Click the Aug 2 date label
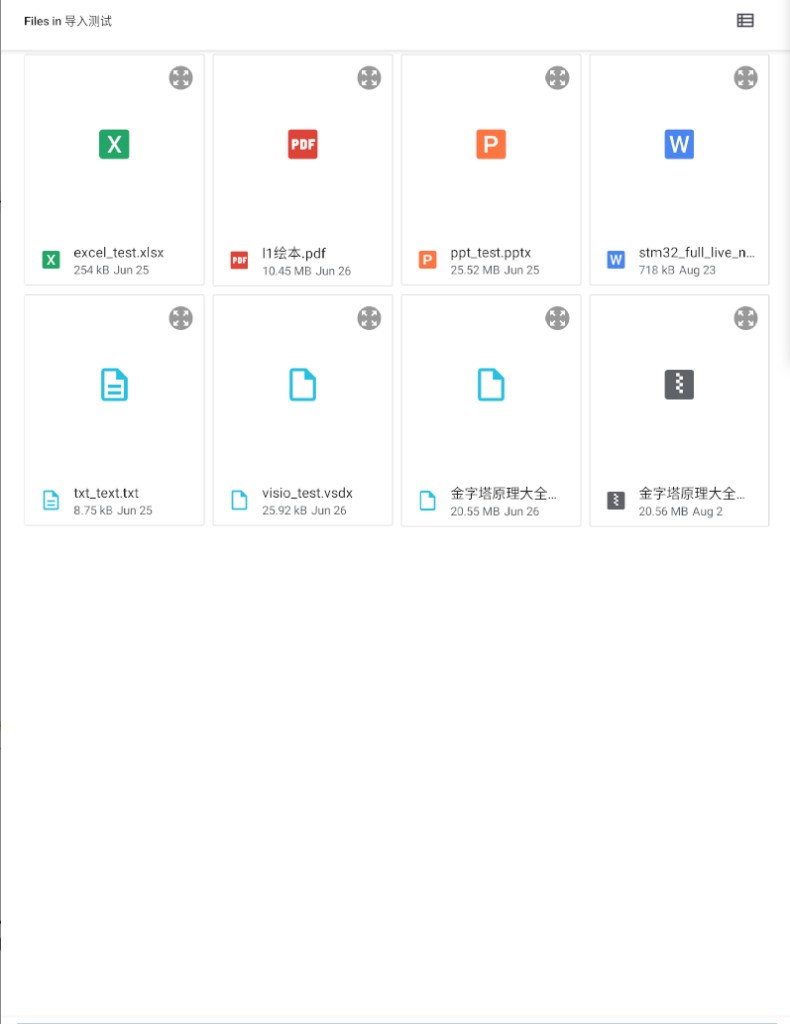This screenshot has width=790, height=1024. coord(707,511)
